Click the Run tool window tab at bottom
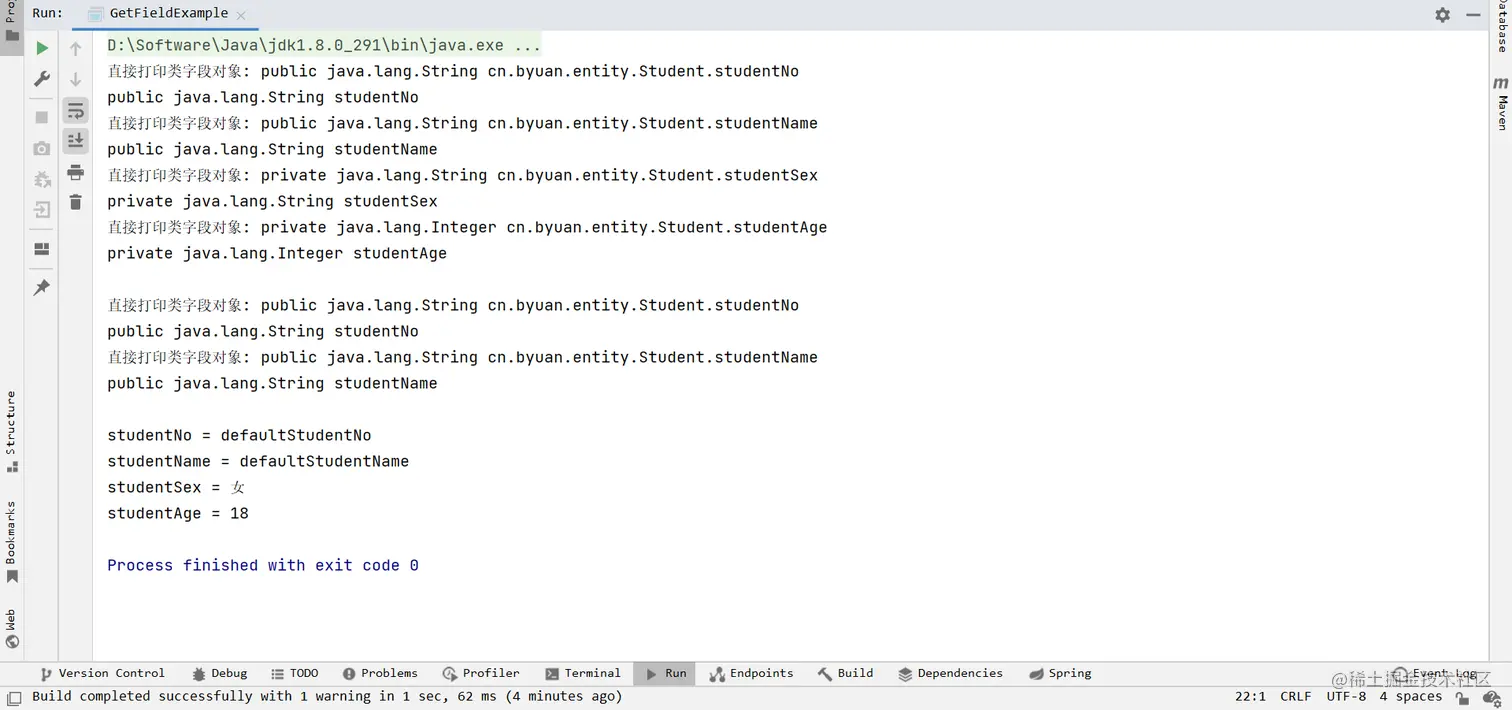1512x710 pixels. click(666, 674)
